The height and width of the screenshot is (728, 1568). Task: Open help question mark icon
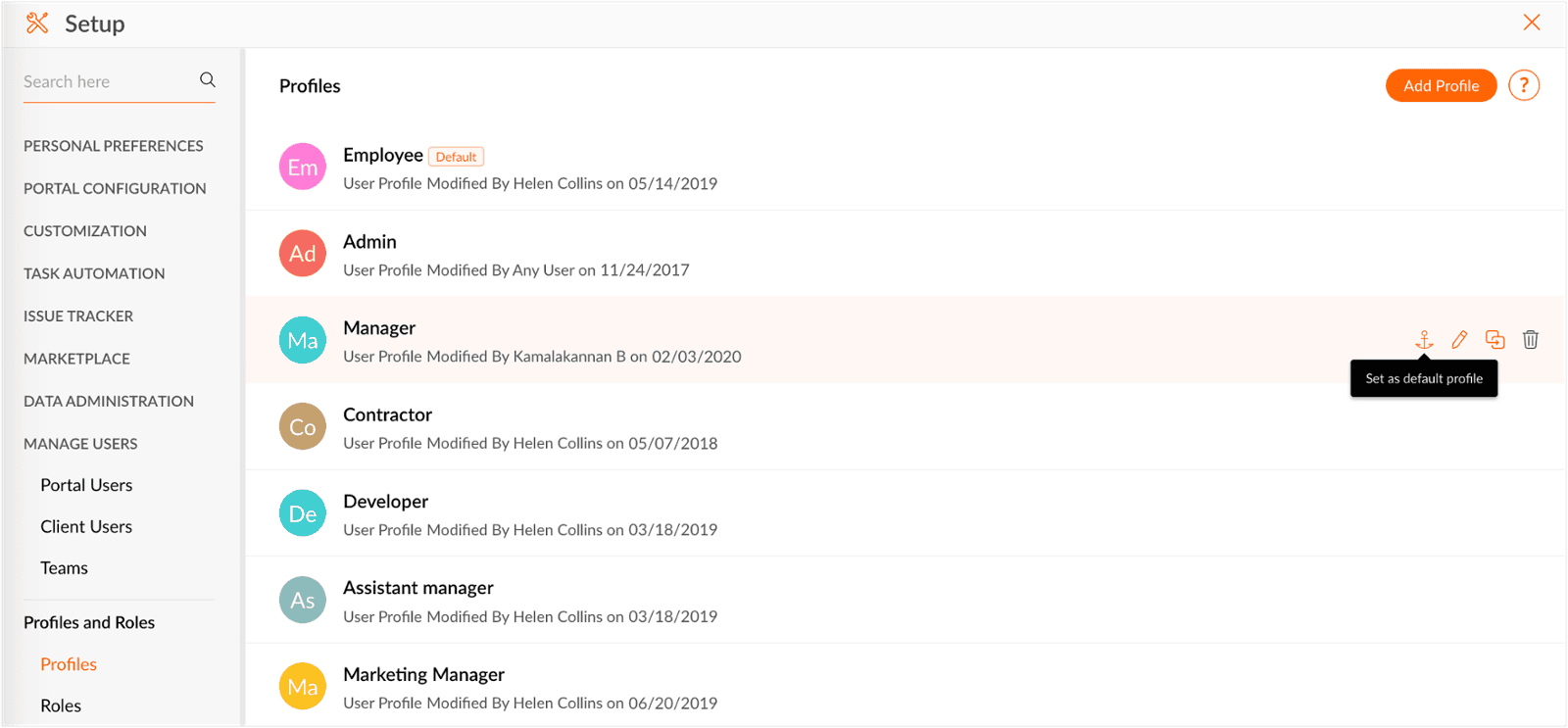coord(1523,86)
